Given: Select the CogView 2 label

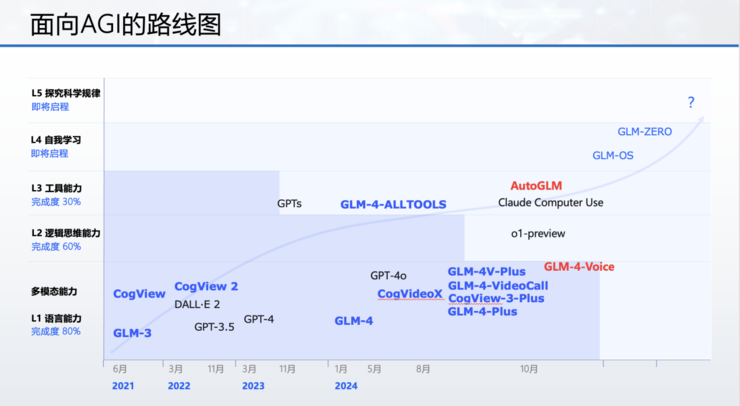Looking at the screenshot, I should click(x=206, y=287).
